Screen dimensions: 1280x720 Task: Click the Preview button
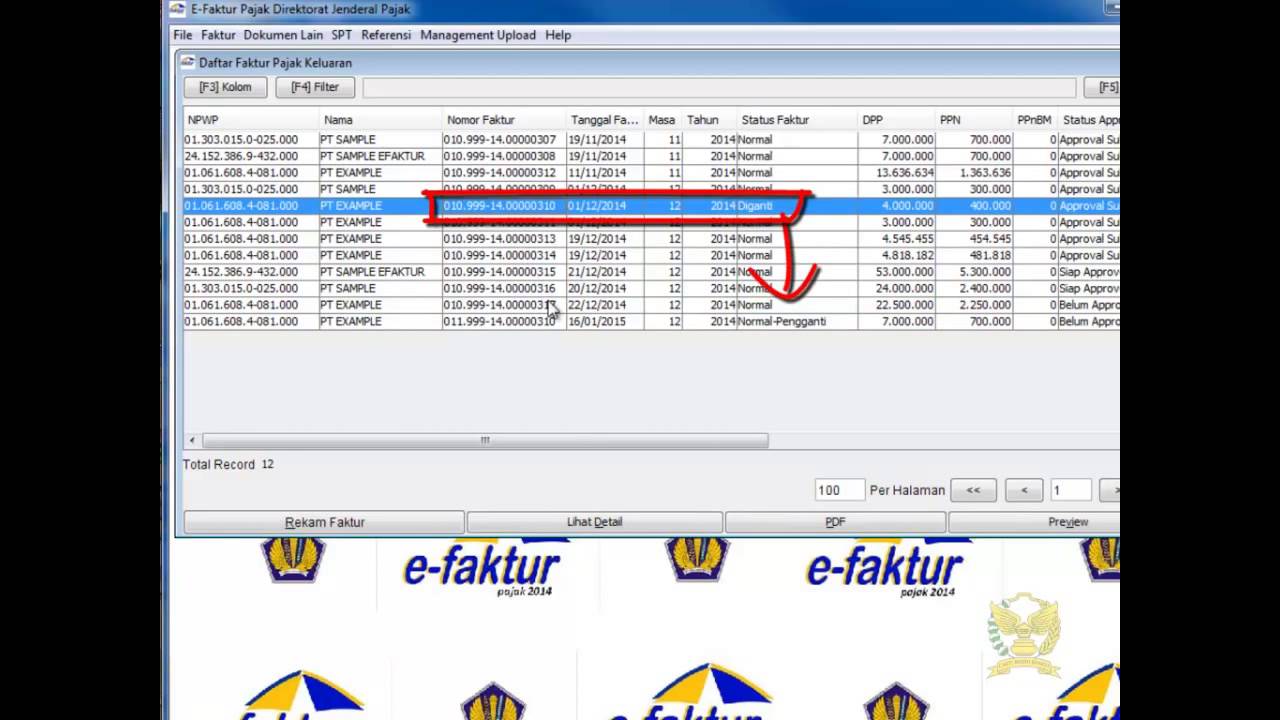1034,522
